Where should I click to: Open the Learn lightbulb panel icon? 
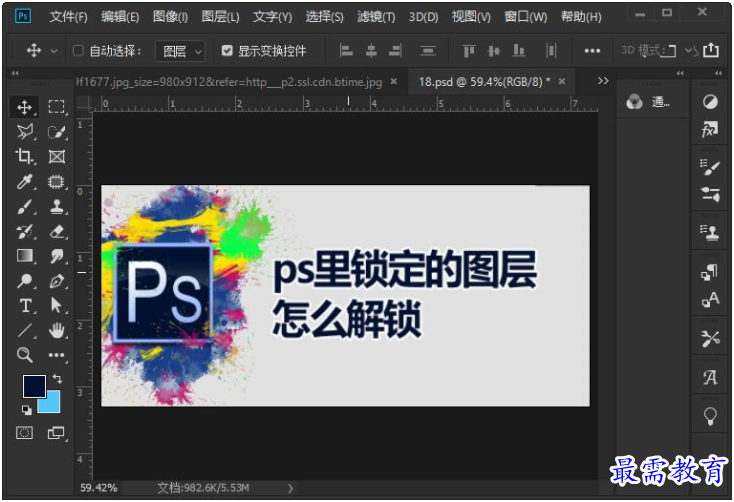click(710, 415)
